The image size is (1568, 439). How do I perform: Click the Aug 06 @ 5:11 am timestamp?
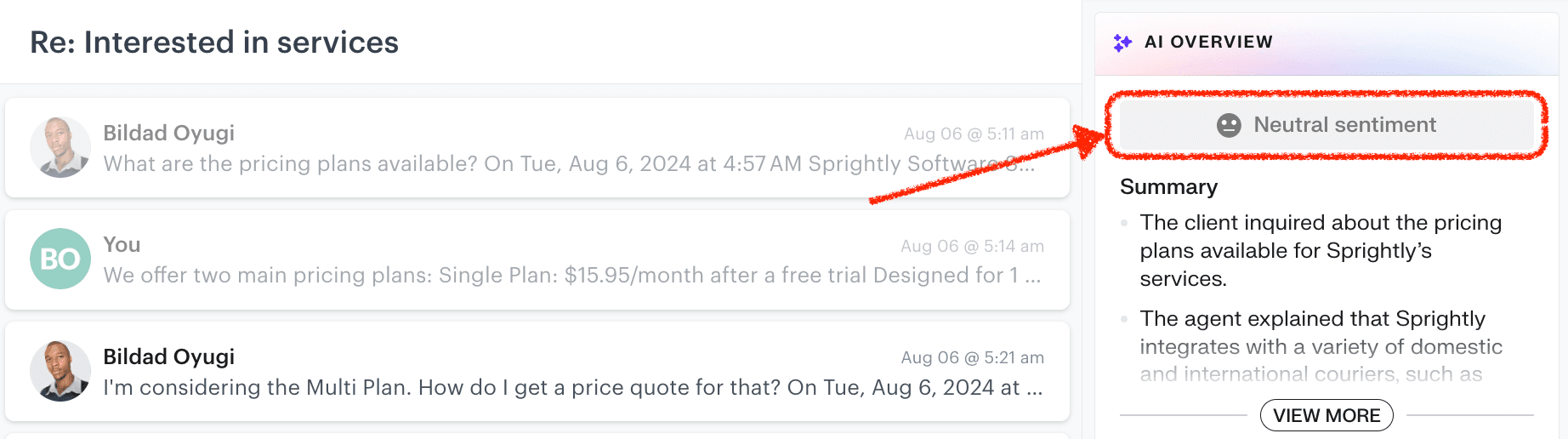tap(974, 134)
